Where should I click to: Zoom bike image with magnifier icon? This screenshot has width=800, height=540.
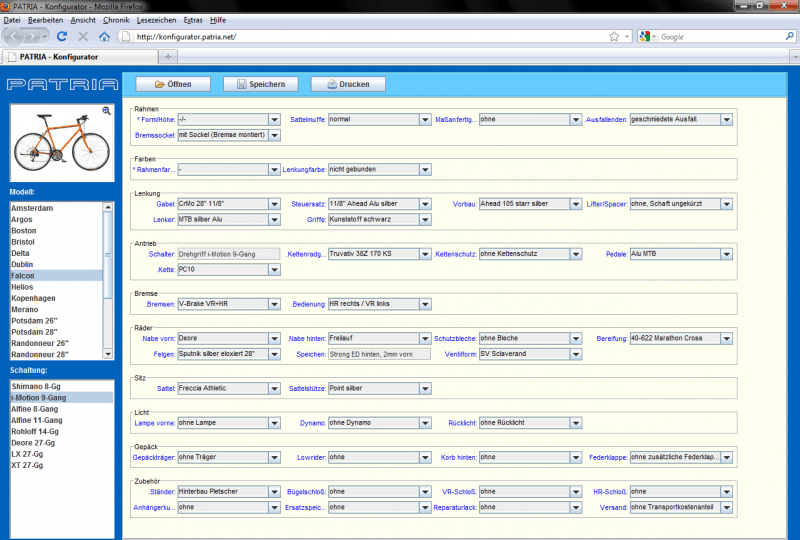tap(106, 111)
